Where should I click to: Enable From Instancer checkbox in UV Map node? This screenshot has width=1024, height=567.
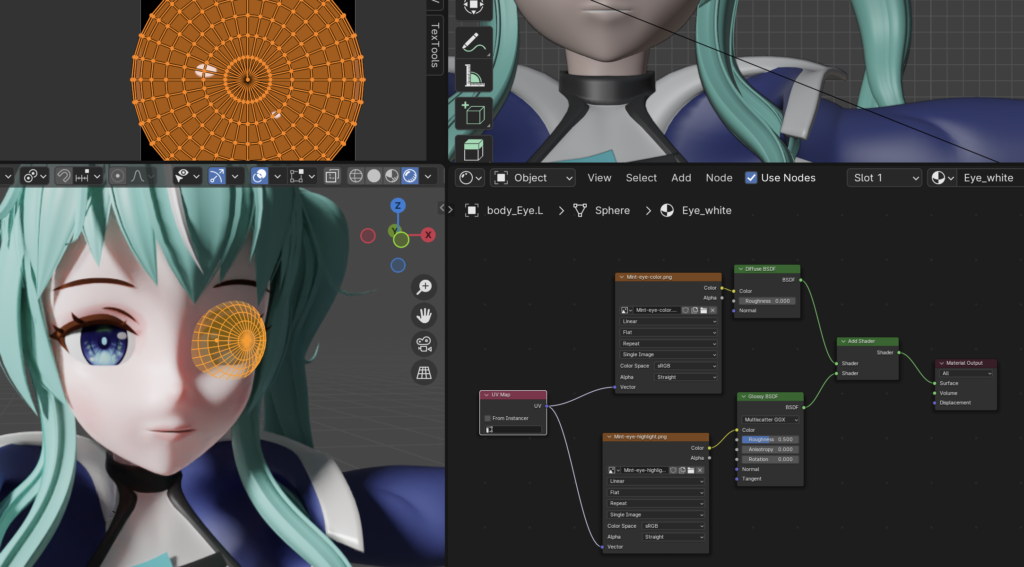click(488, 418)
